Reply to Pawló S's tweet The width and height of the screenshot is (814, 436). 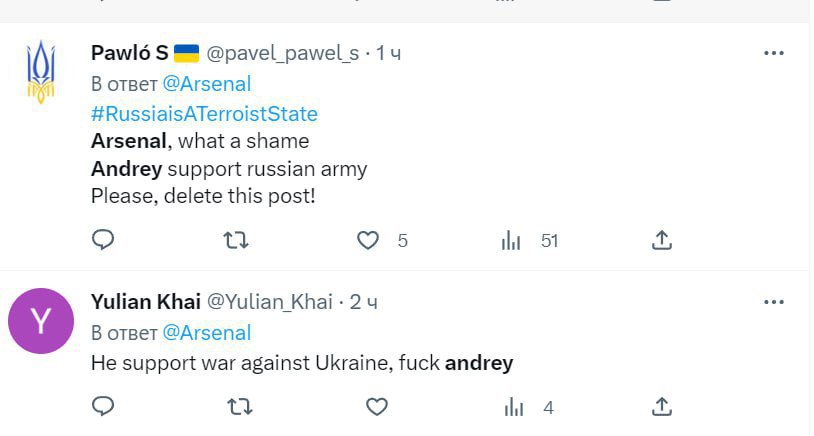pyautogui.click(x=103, y=240)
